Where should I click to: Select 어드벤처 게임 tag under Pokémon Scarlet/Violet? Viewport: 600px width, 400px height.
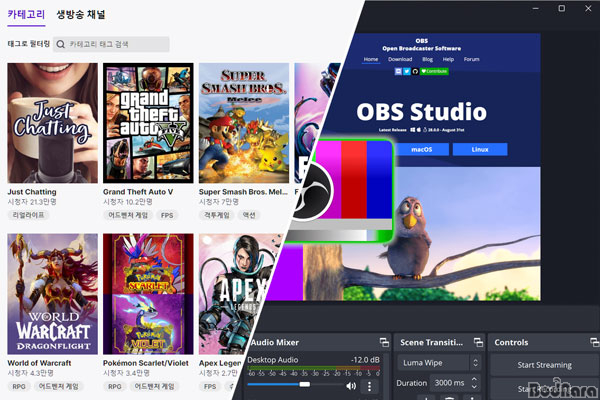[154, 386]
